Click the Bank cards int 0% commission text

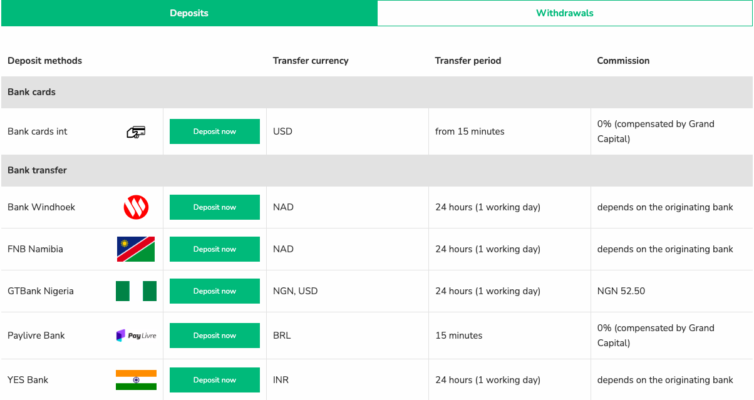pos(655,131)
